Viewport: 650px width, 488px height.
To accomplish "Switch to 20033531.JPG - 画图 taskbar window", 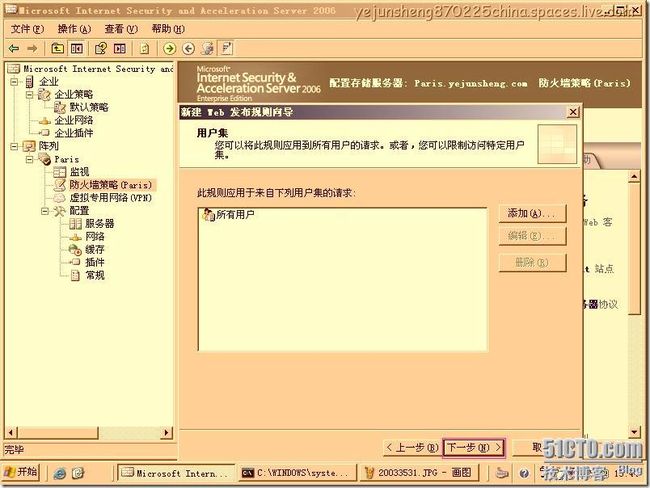I will pos(420,473).
